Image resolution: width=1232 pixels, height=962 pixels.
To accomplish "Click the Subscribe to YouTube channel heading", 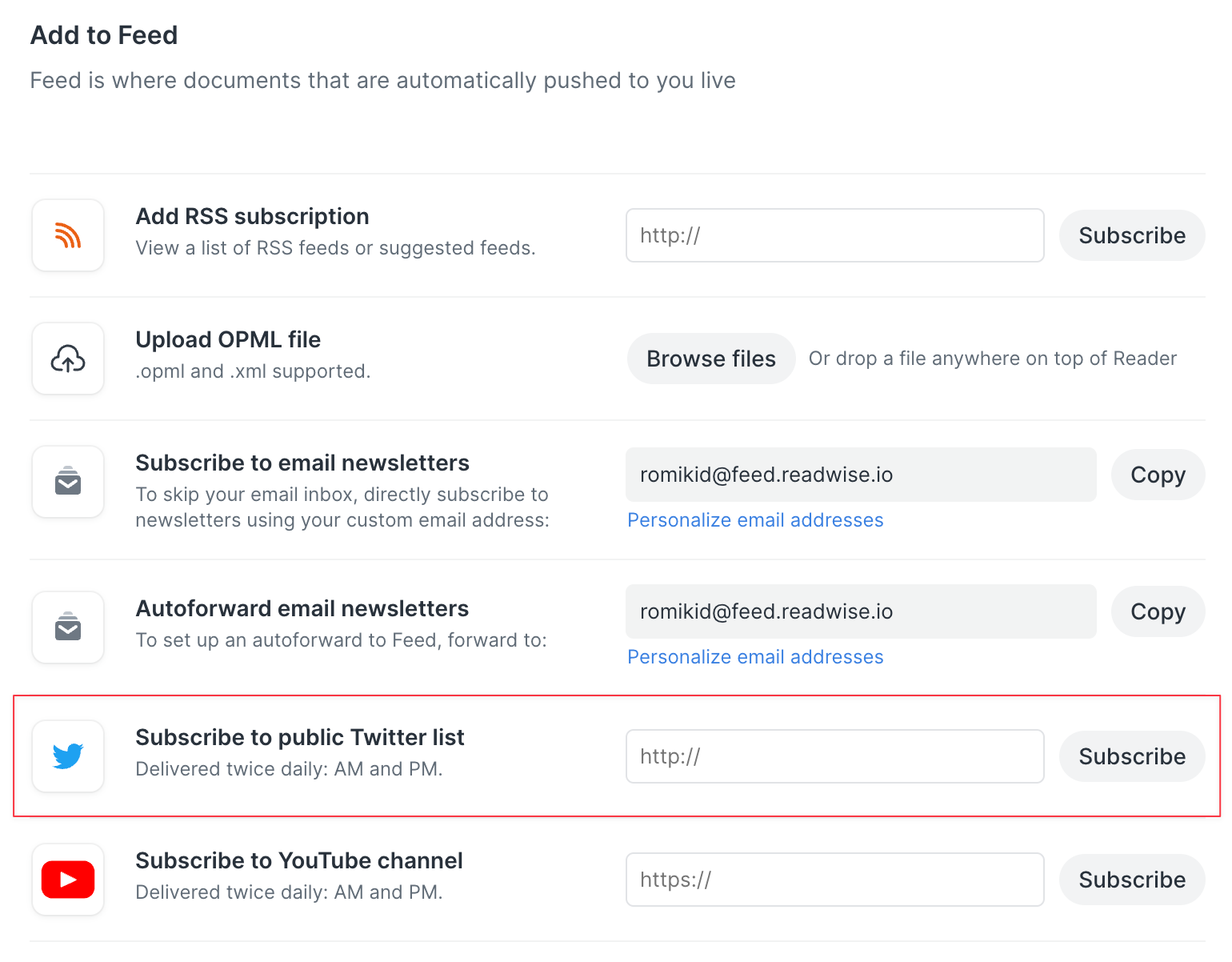I will (x=299, y=860).
